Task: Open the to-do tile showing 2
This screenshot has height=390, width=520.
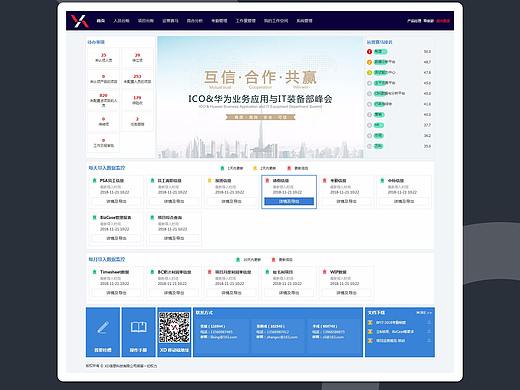Action: point(137,121)
